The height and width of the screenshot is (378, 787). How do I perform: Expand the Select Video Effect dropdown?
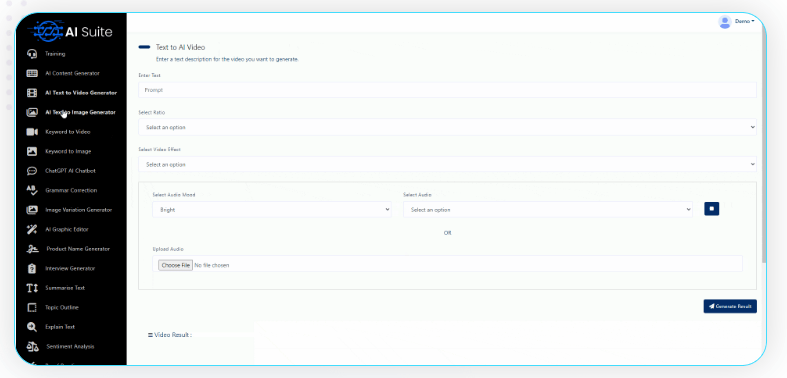click(x=447, y=164)
